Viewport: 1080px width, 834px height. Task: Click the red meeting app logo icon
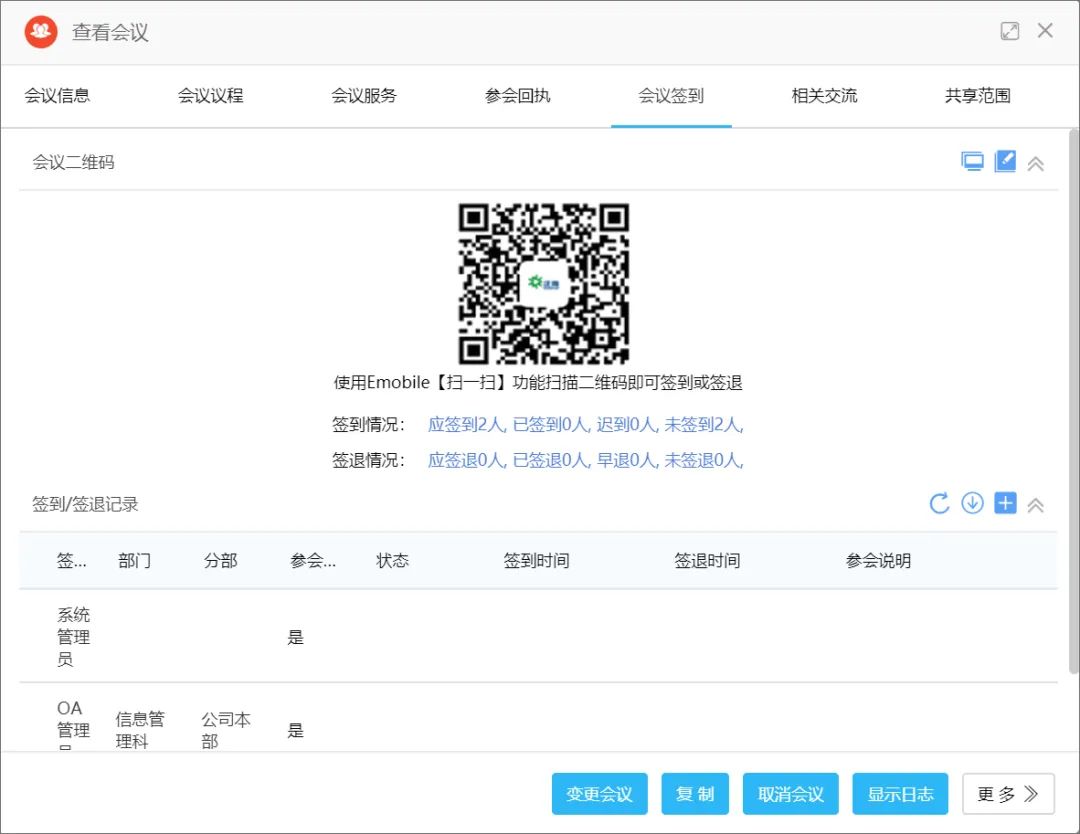tap(41, 32)
